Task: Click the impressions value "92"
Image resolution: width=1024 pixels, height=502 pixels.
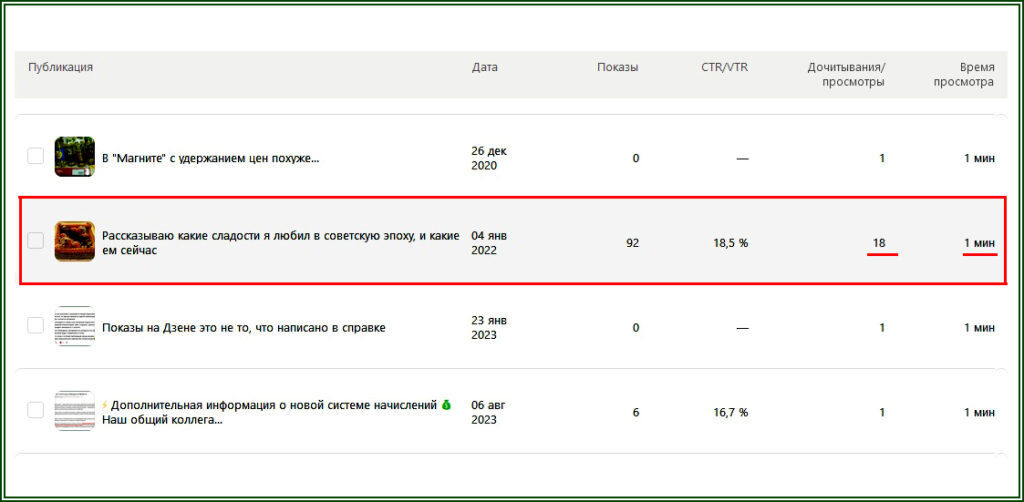Action: point(632,243)
